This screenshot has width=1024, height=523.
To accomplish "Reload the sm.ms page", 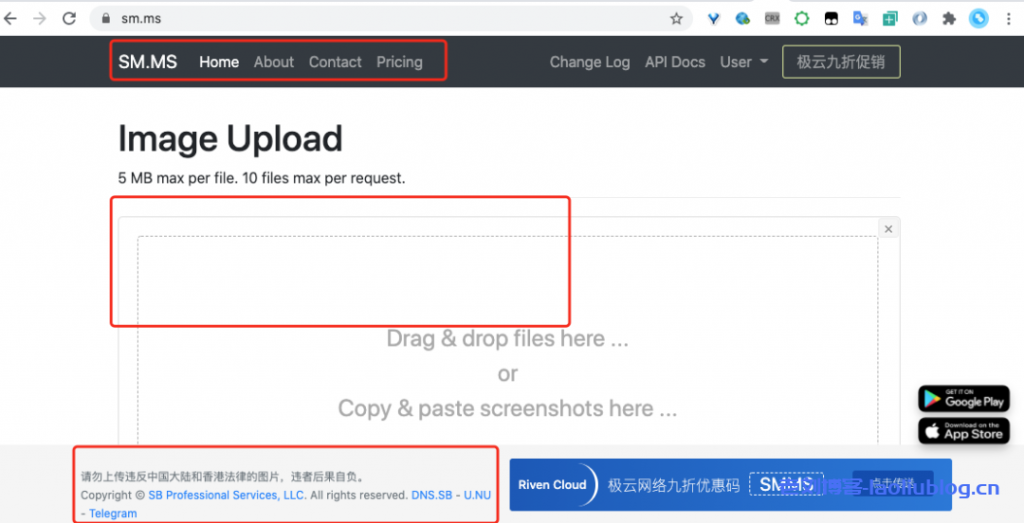I will pyautogui.click(x=69, y=18).
